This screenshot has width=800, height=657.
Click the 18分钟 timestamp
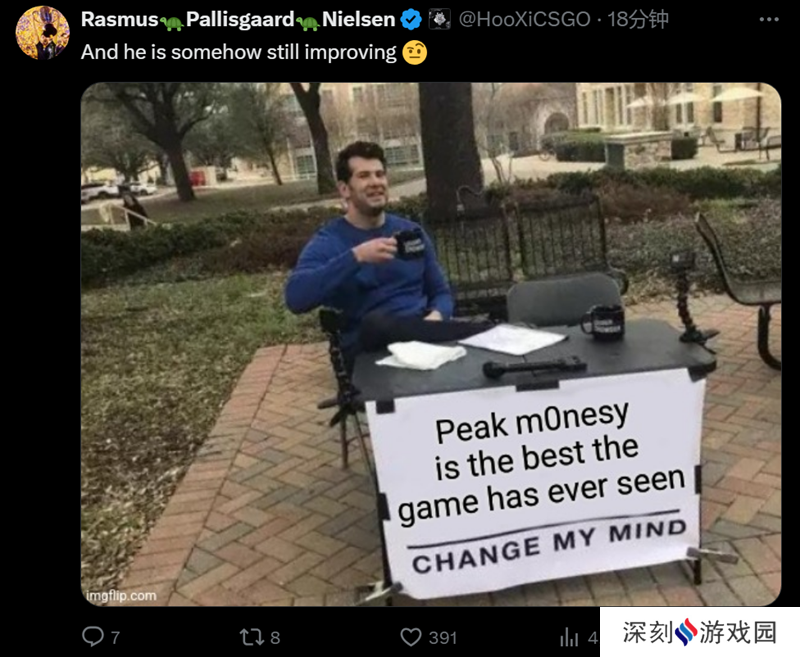point(638,19)
